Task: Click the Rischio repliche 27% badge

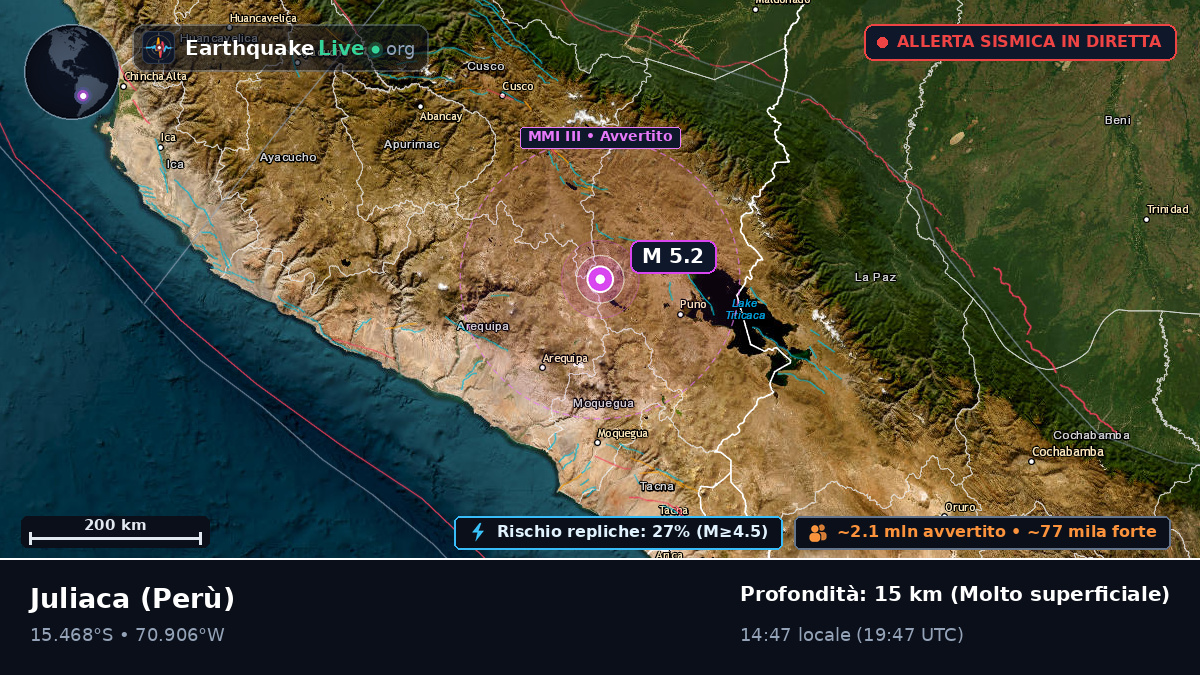Action: point(618,532)
